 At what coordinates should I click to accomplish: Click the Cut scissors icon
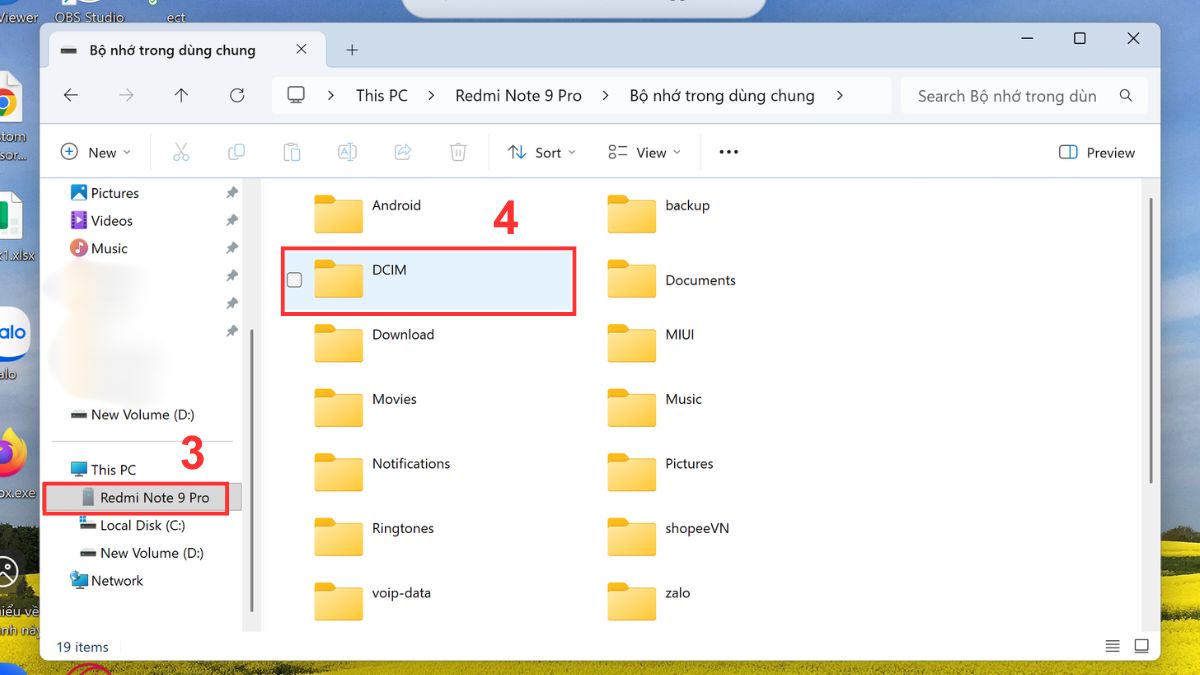[181, 152]
